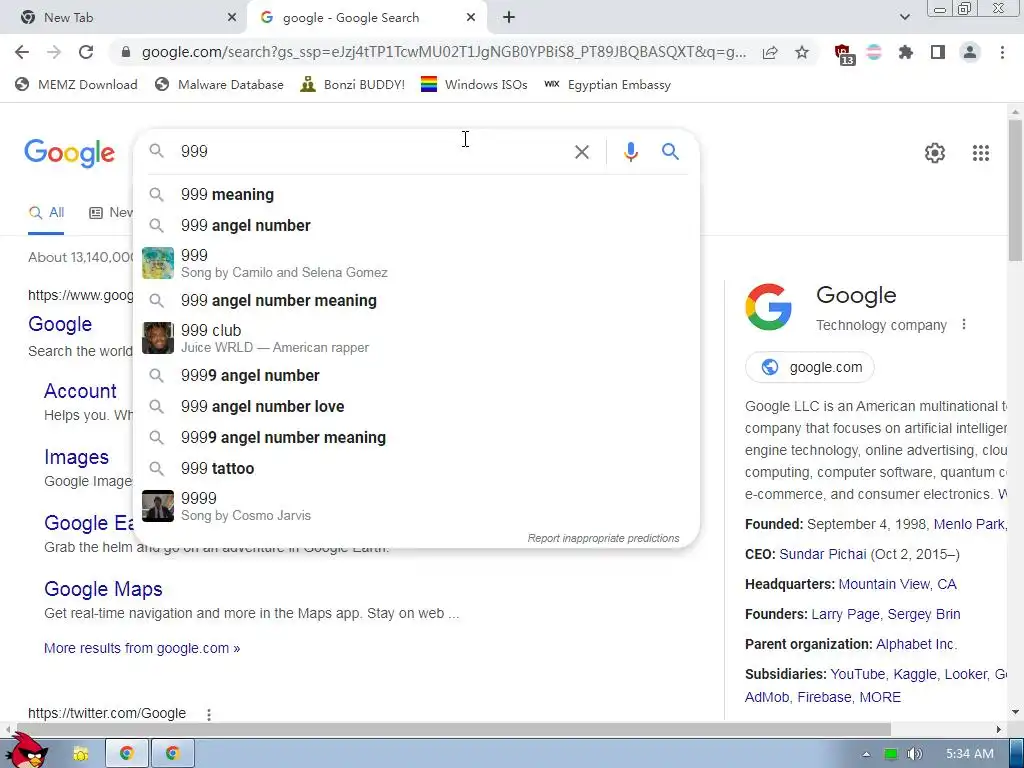Click the vertical page scrollbar thumb

(1016, 189)
